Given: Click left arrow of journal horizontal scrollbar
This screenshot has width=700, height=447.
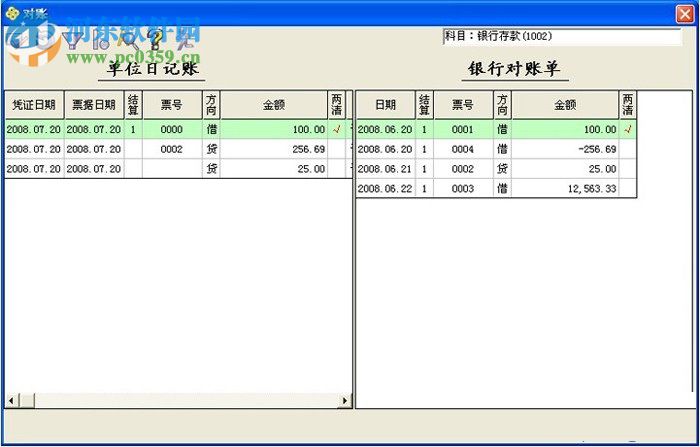Looking at the screenshot, I should pyautogui.click(x=12, y=401).
